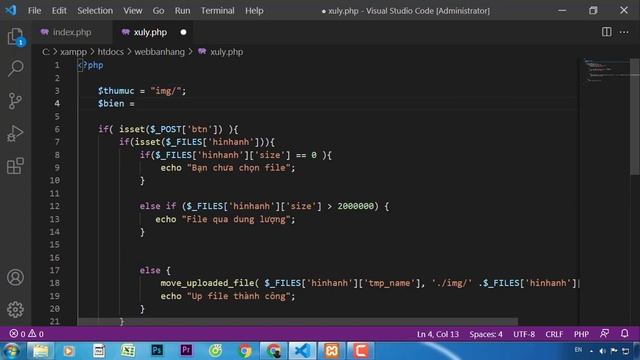Click the xuly.php breadcrumb segment
This screenshot has width=640, height=360.
226,52
